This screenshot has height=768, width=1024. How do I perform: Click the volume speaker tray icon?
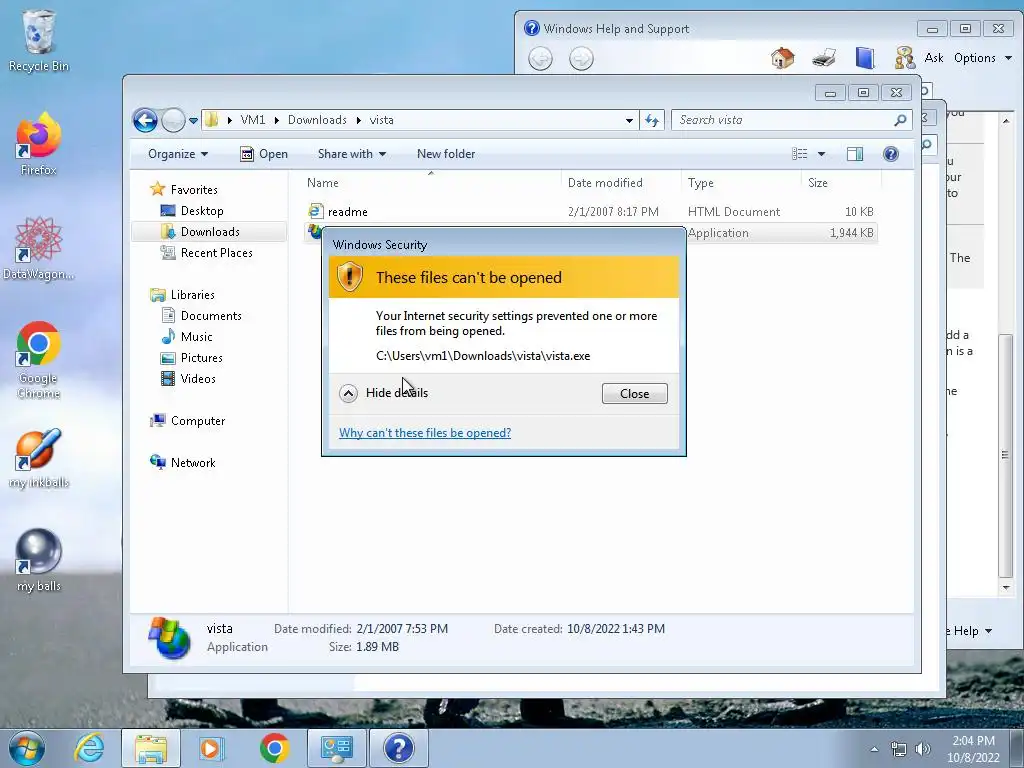(x=923, y=749)
